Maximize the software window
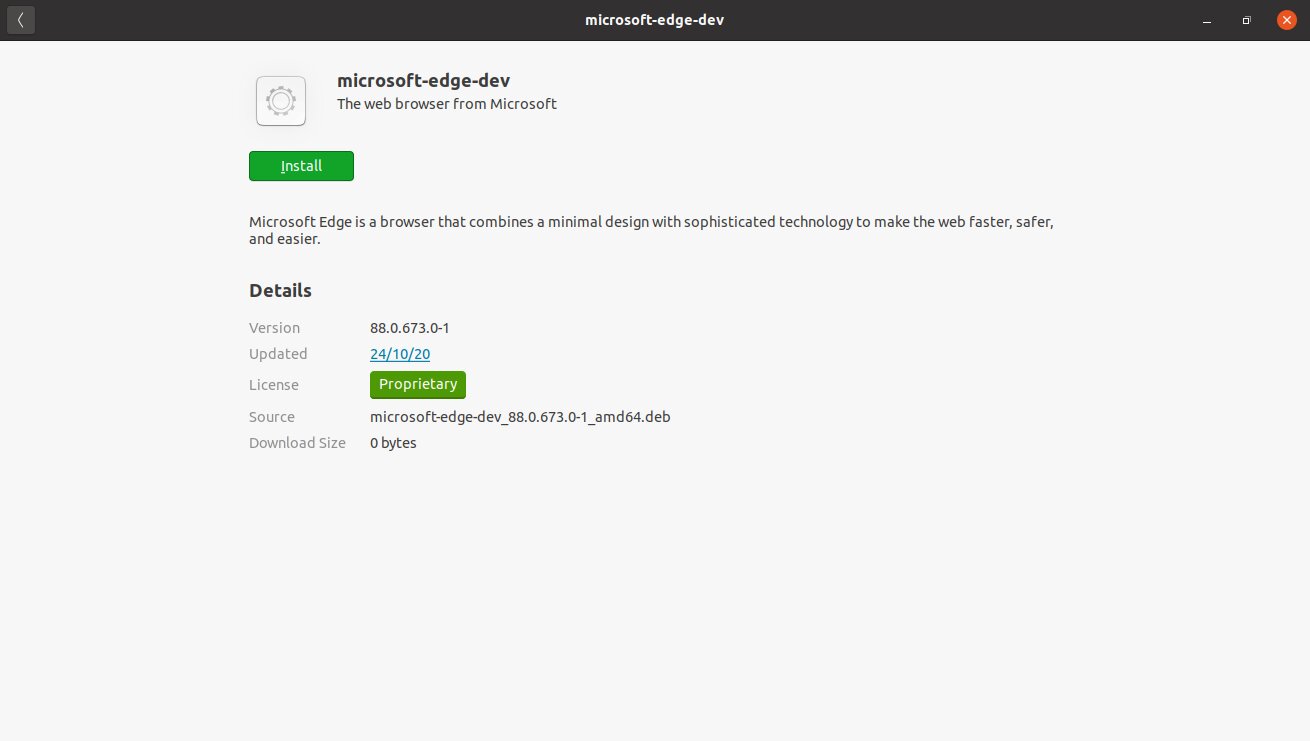 coord(1246,20)
